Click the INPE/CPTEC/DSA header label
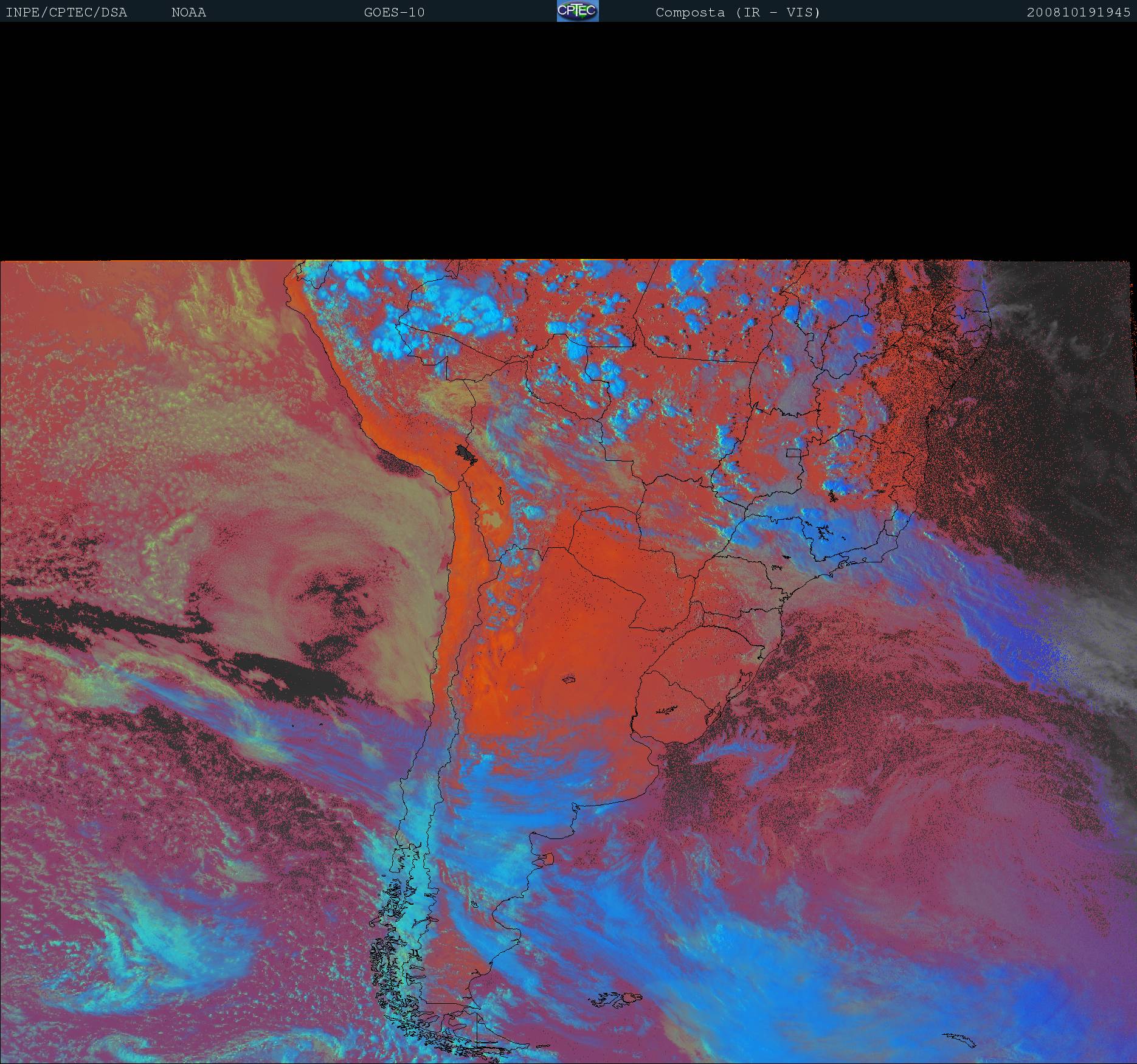 pos(66,12)
